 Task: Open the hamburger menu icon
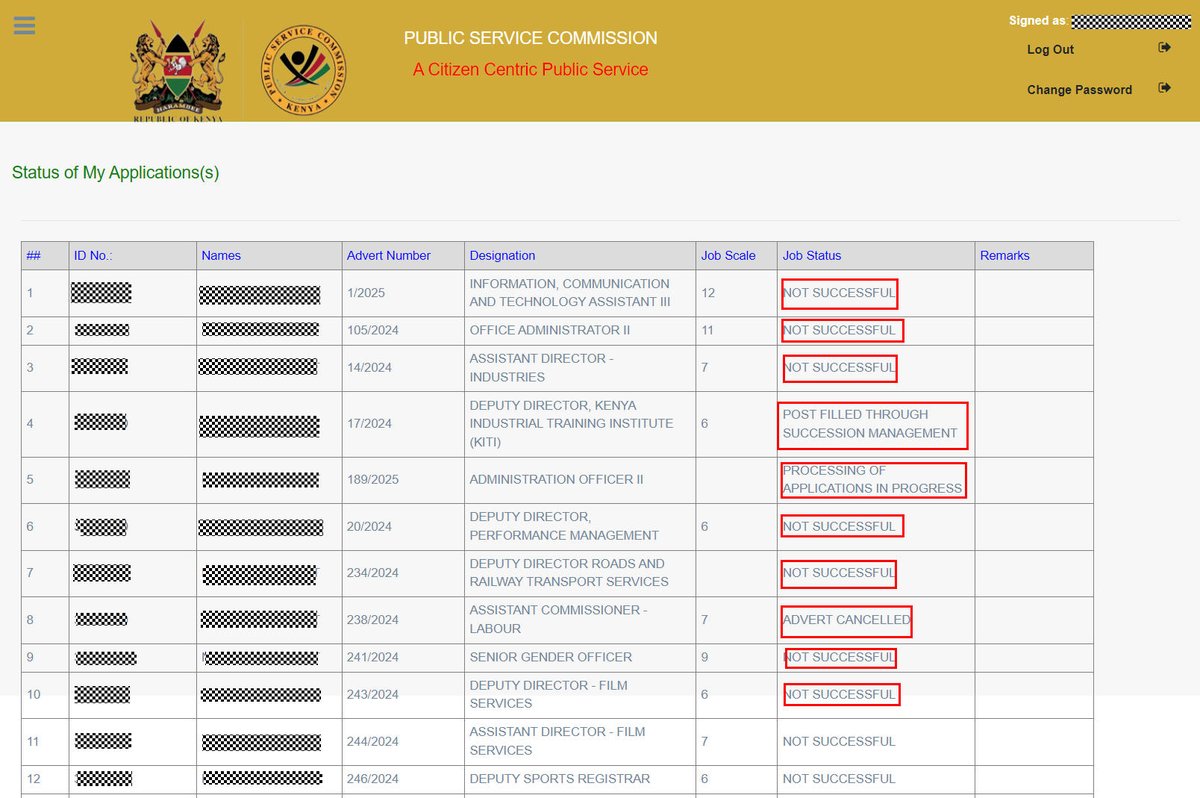click(25, 26)
